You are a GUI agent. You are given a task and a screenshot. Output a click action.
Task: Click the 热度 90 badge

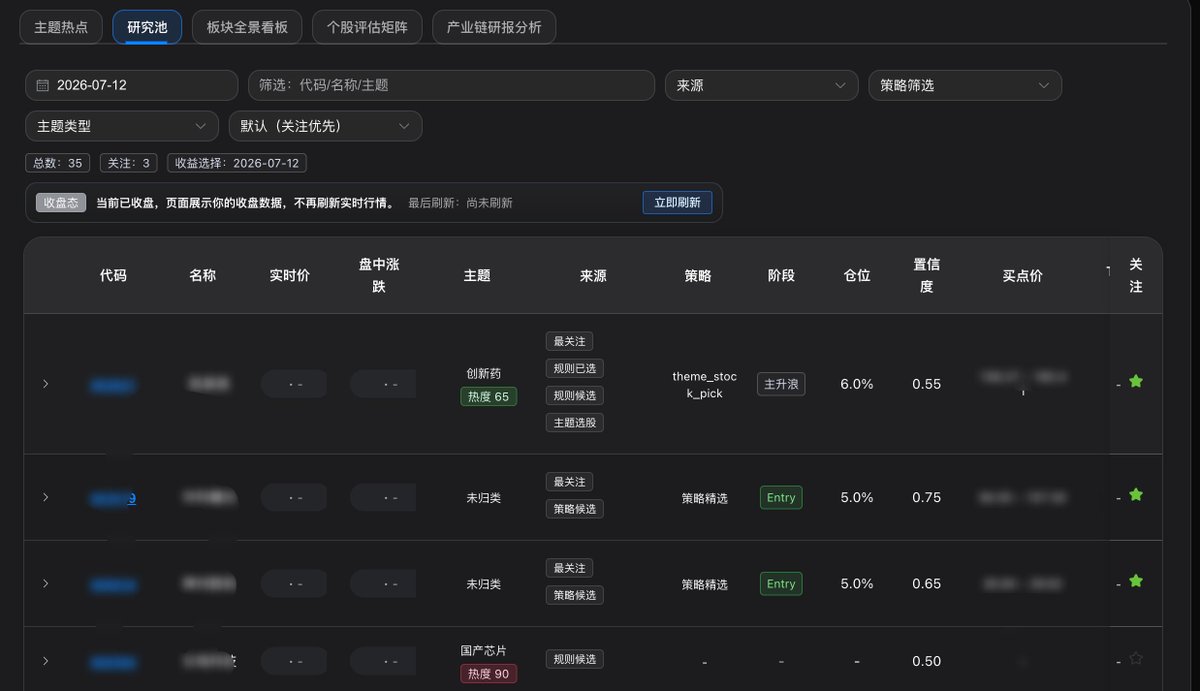pos(488,674)
